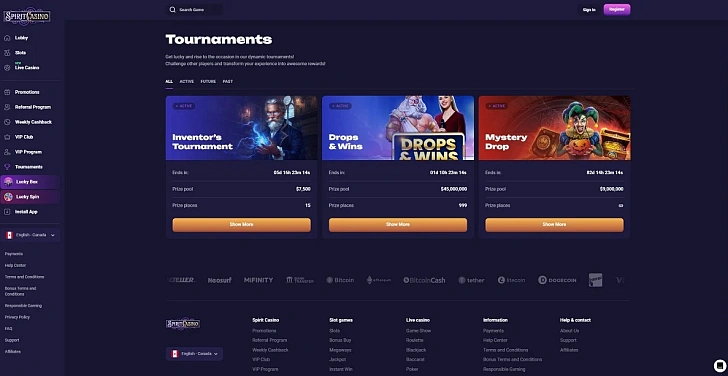Click the Install App icon
This screenshot has height=376, width=728.
click(7, 212)
